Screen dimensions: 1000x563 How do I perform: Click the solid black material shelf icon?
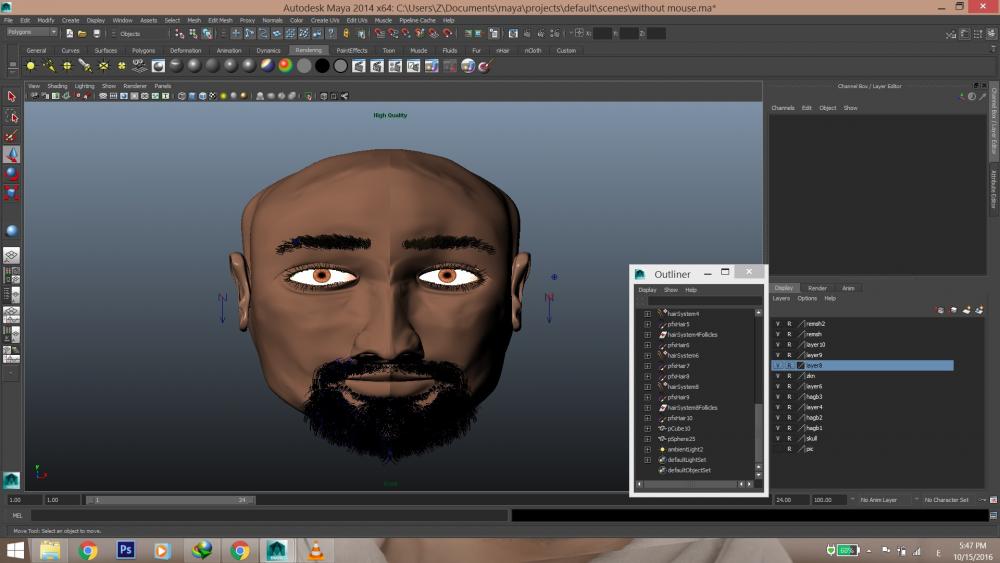pyautogui.click(x=322, y=66)
